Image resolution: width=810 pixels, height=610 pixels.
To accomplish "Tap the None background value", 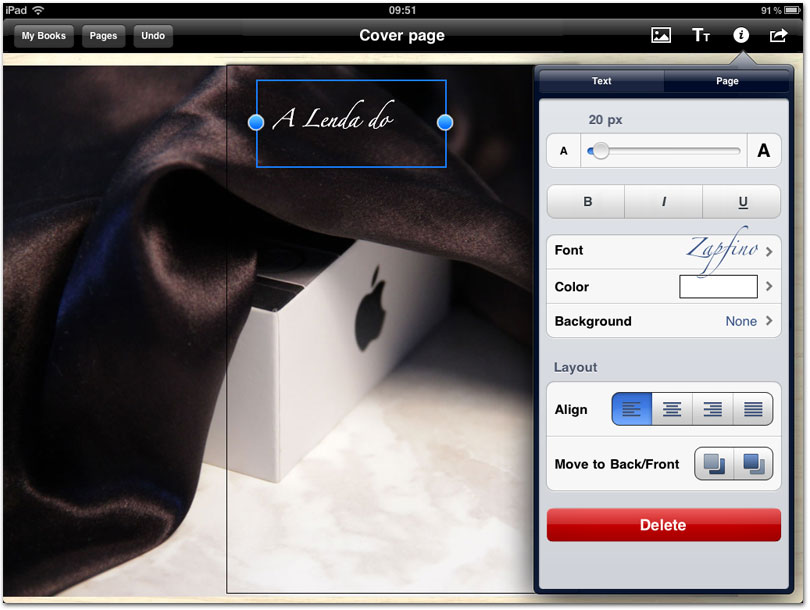I will point(741,321).
